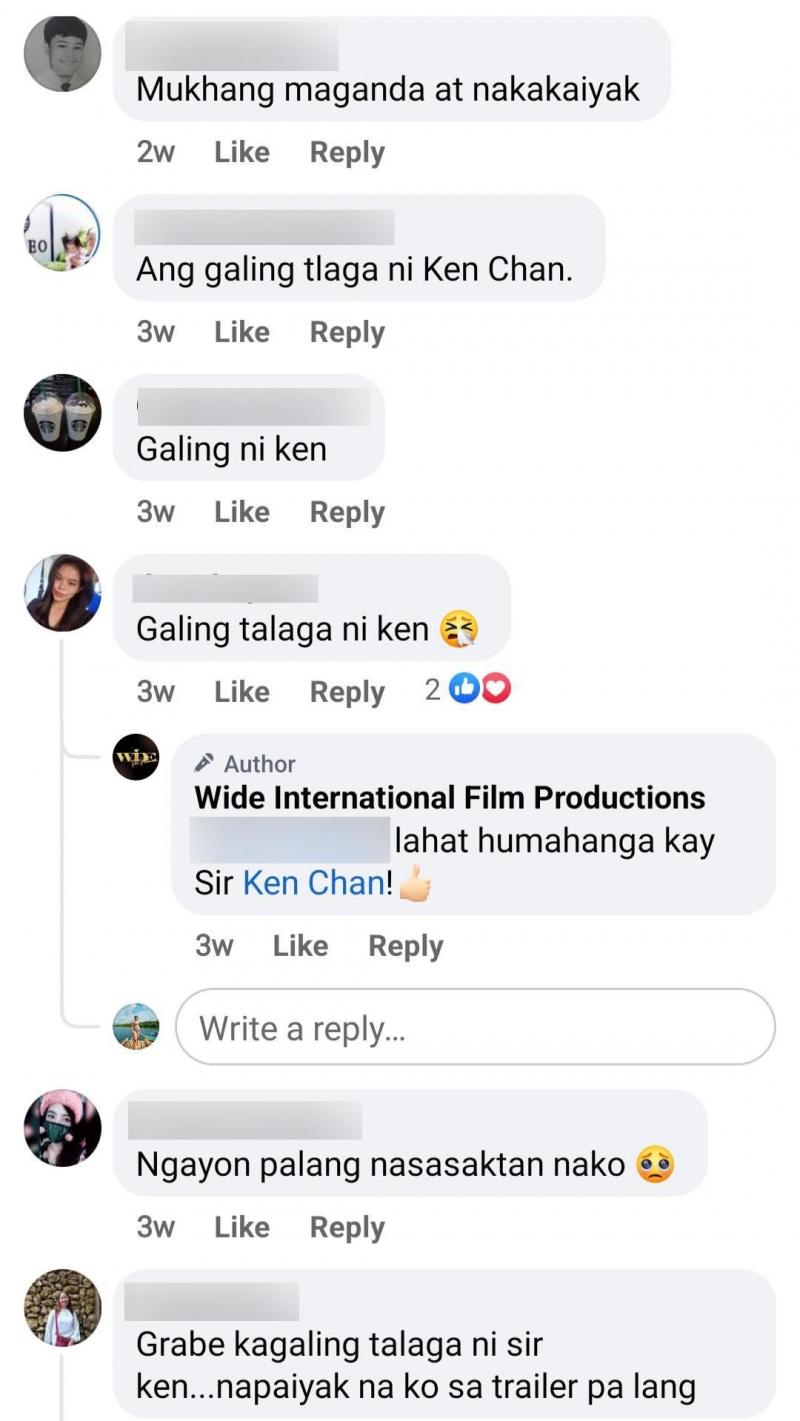800x1421 pixels.
Task: Click avatar beside "Ang galing tlaga ni Ken Chan"
Action: pyautogui.click(x=62, y=233)
